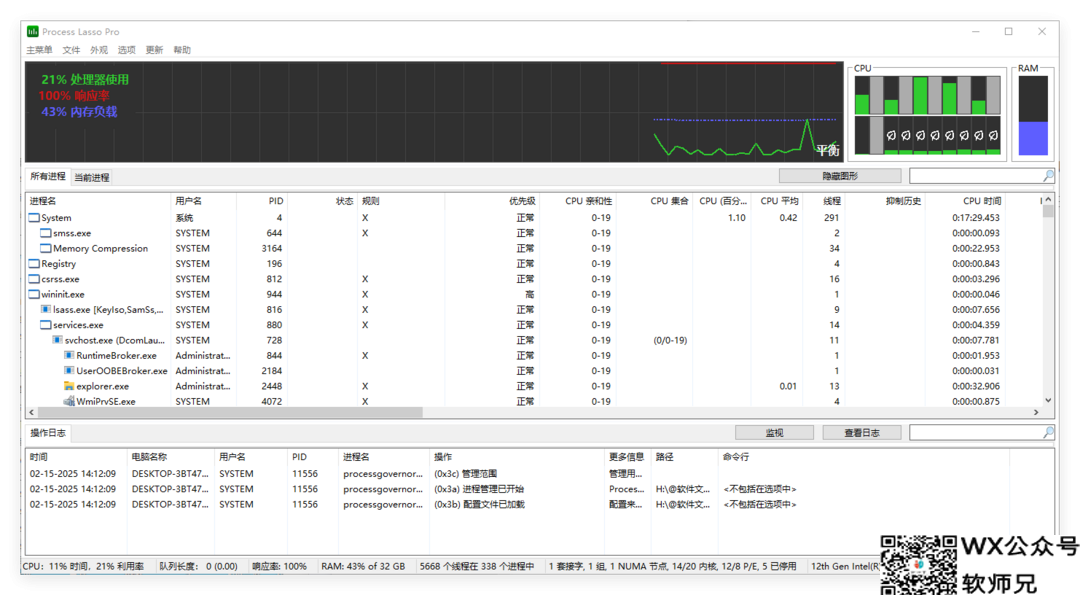Screen dimensions: 1080x595
Task: Click the process list horizontal scrollbar thumb
Action: point(230,412)
